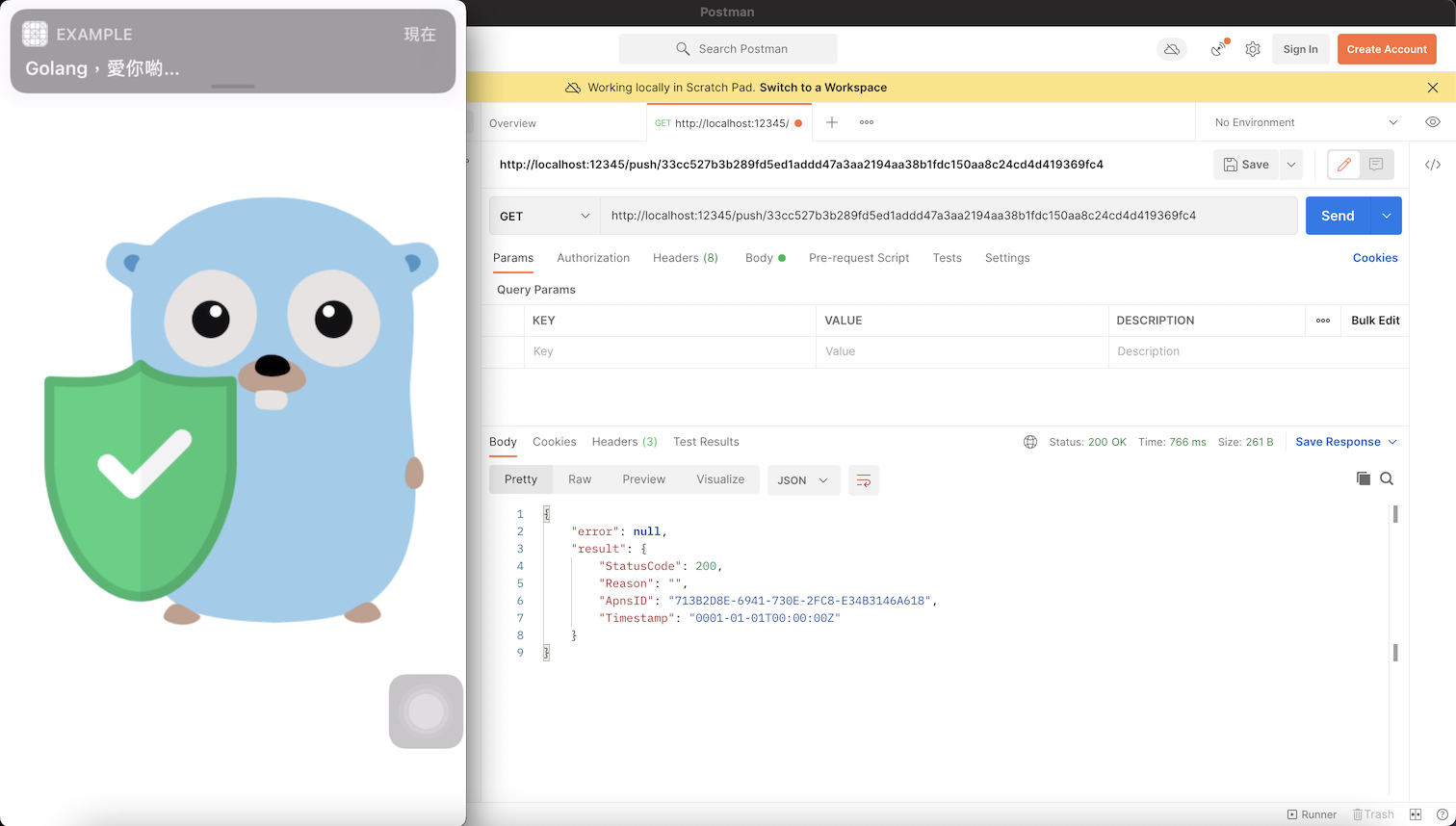The image size is (1456, 826).
Task: Open the Send options dropdown arrow
Action: coord(1386,216)
